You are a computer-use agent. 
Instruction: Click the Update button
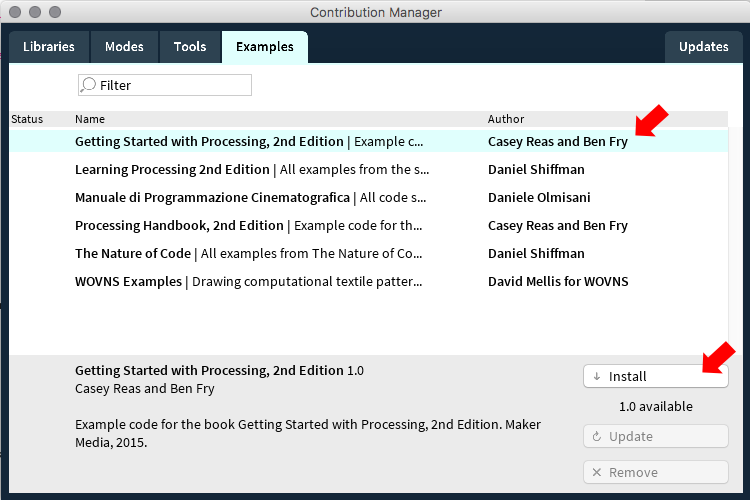[x=656, y=436]
